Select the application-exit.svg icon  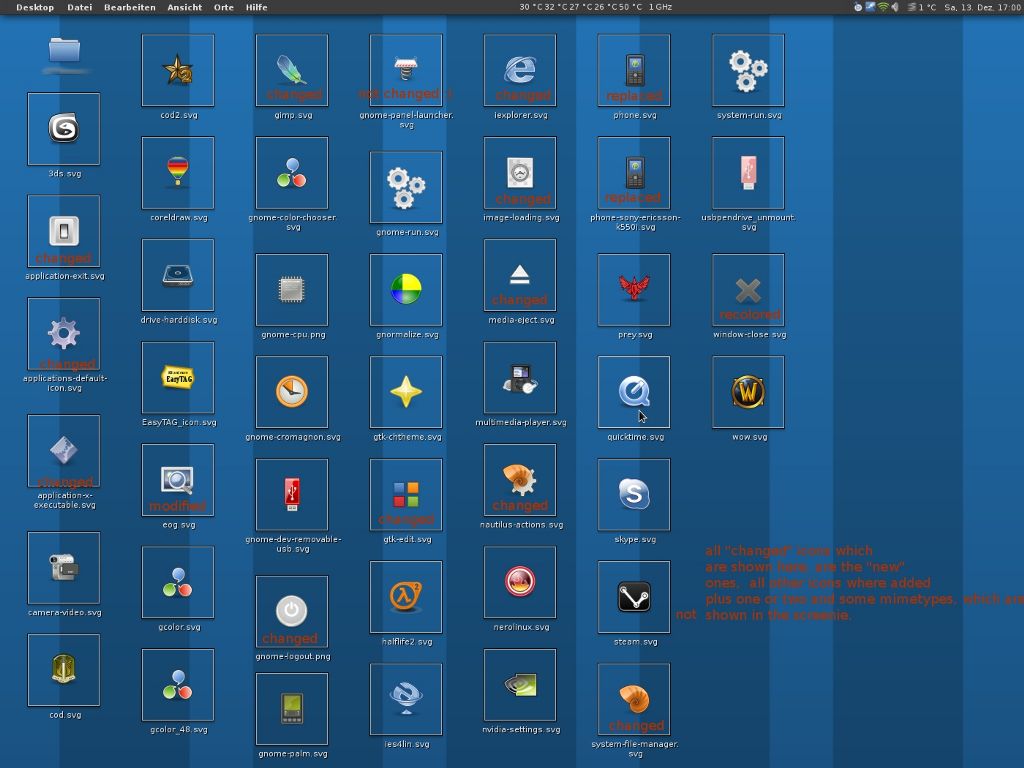pos(64,231)
